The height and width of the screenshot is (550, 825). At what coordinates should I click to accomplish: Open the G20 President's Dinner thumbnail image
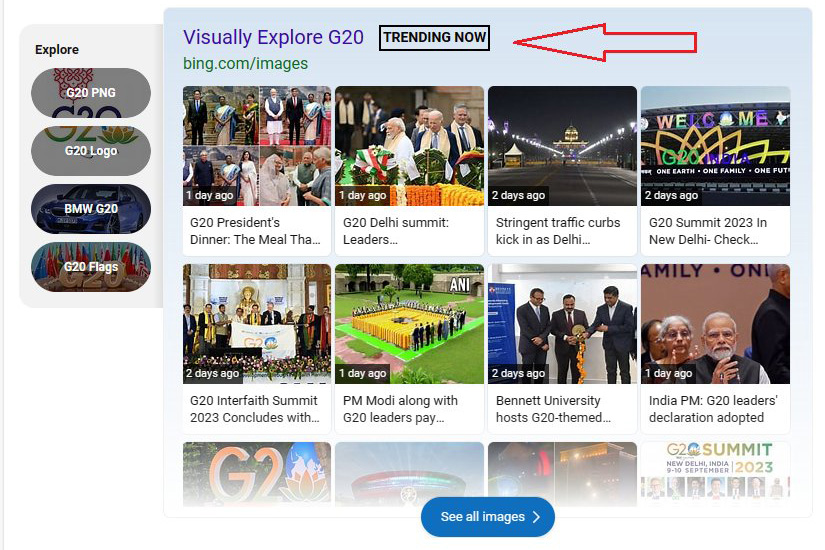[257, 146]
